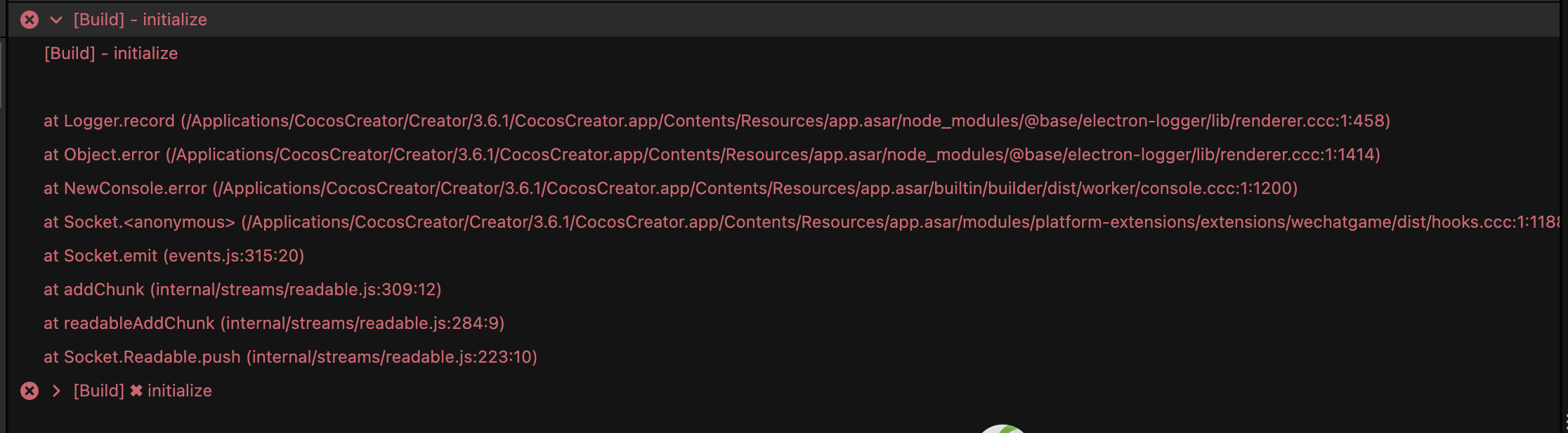This screenshot has width=1568, height=433.
Task: Click the error icon on the expanded Build entry
Action: (x=30, y=20)
